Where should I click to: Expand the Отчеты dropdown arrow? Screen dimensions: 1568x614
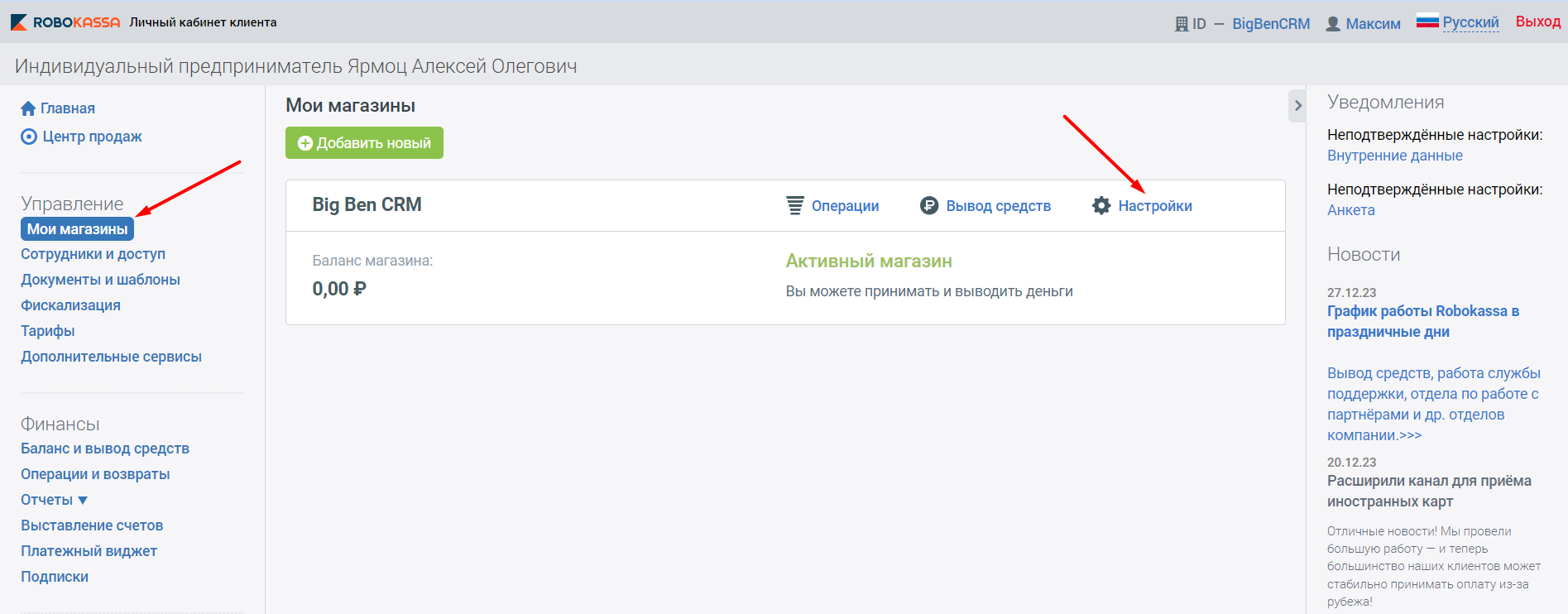83,501
